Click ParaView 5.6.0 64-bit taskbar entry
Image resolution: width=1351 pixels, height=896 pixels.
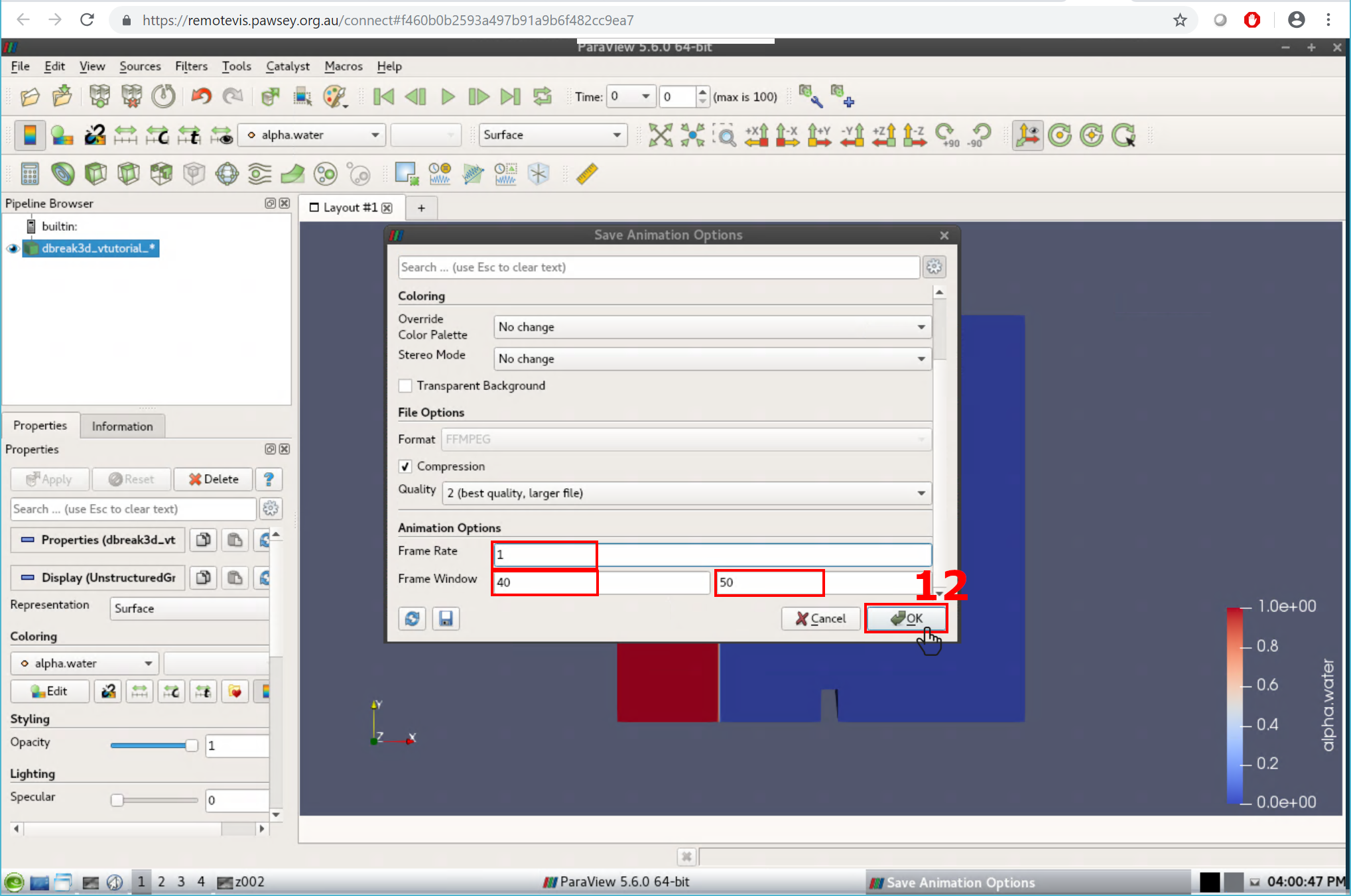pos(616,882)
